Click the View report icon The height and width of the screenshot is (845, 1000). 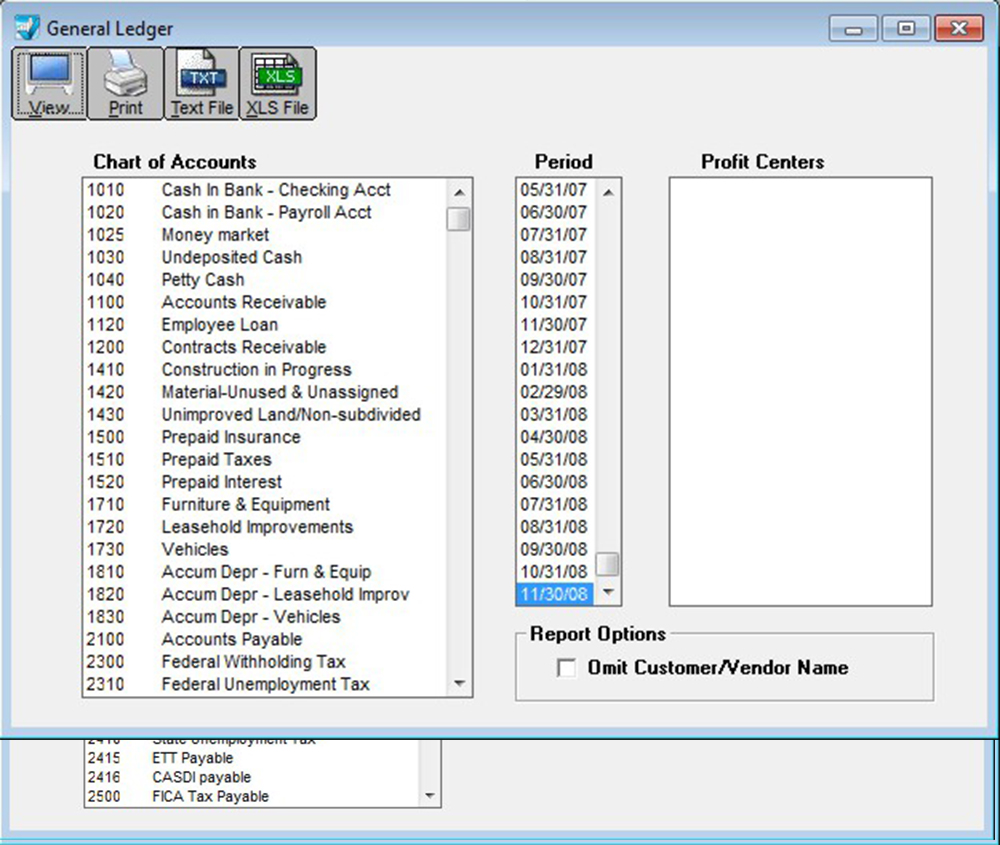pos(49,84)
